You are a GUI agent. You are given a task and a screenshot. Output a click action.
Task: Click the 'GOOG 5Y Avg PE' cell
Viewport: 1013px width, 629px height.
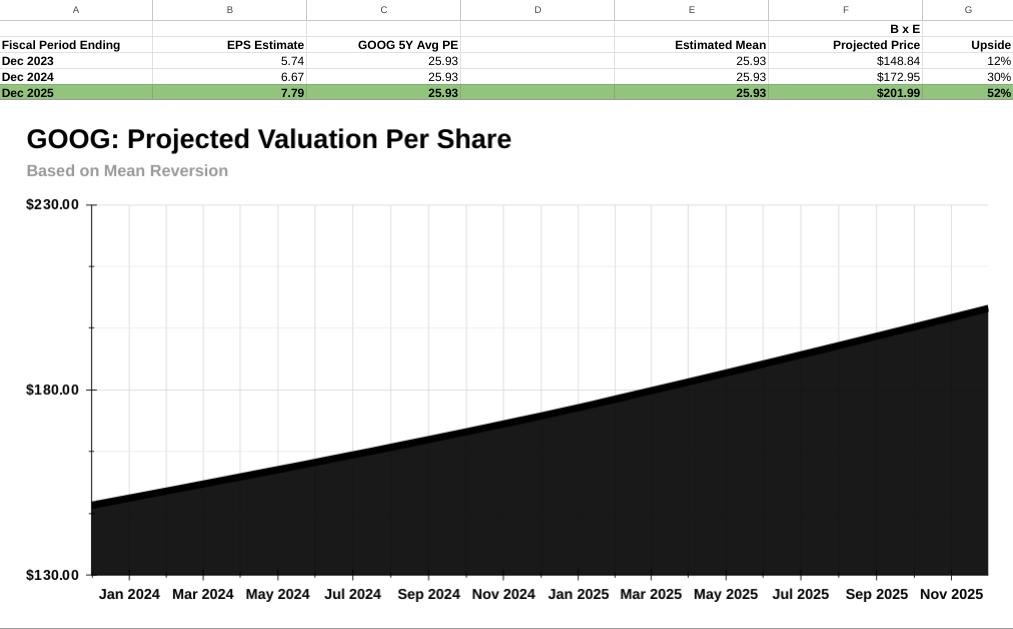coord(407,45)
